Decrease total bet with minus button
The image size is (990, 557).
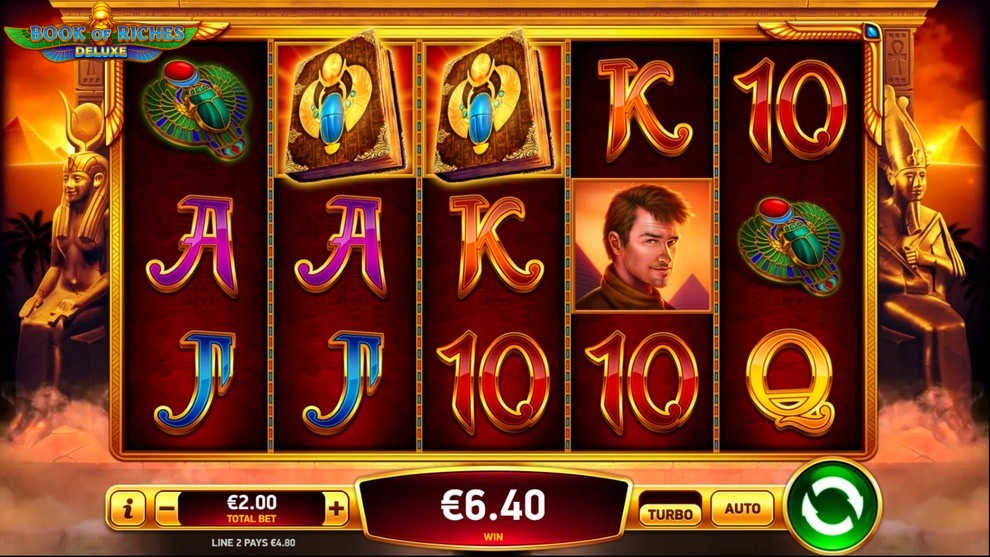[x=166, y=508]
